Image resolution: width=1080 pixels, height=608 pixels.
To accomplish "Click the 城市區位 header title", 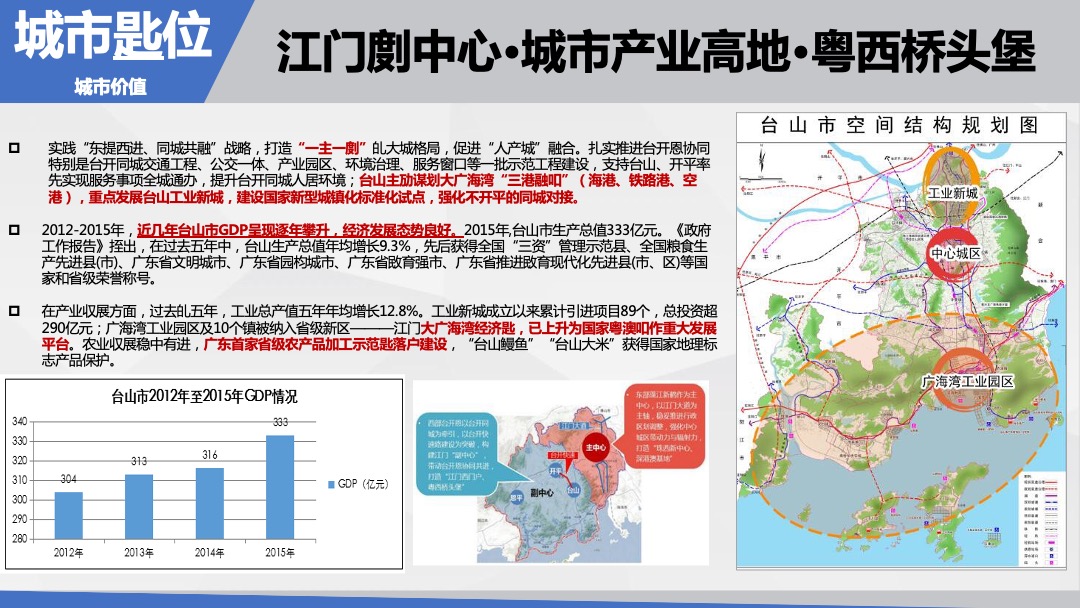I will click(x=112, y=38).
